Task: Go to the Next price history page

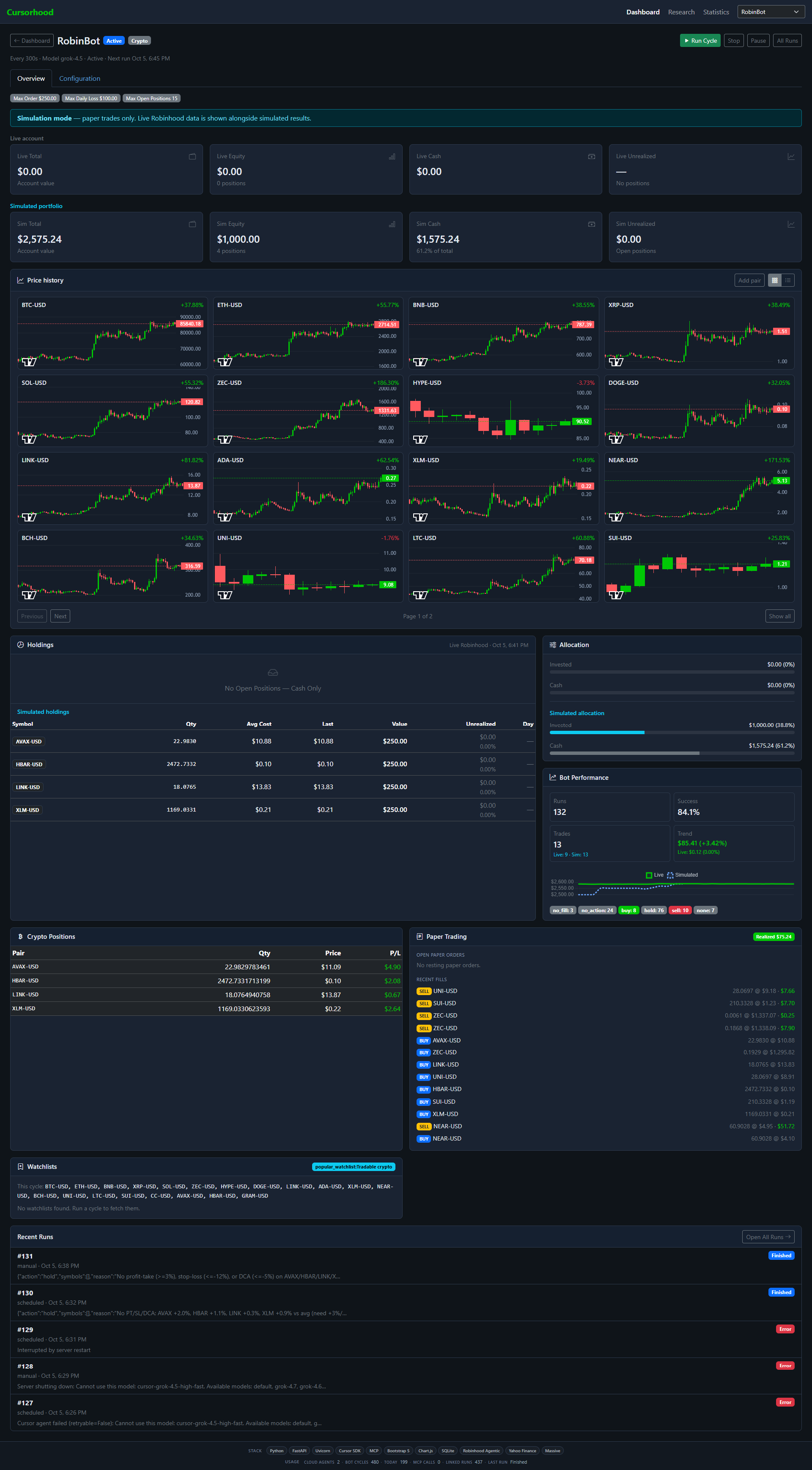Action: [60, 616]
